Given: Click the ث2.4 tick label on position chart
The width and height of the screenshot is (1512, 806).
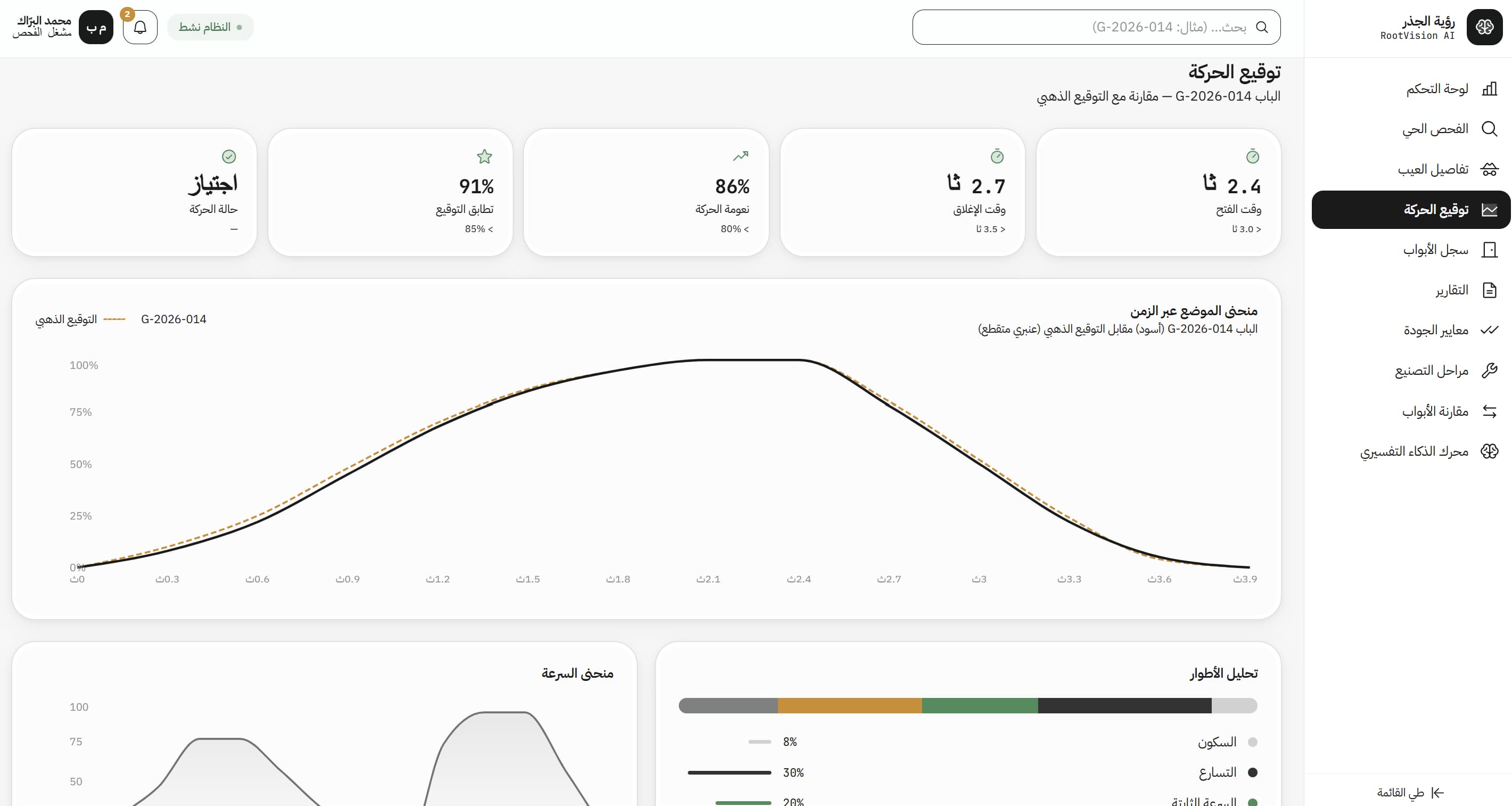Looking at the screenshot, I should pos(799,579).
